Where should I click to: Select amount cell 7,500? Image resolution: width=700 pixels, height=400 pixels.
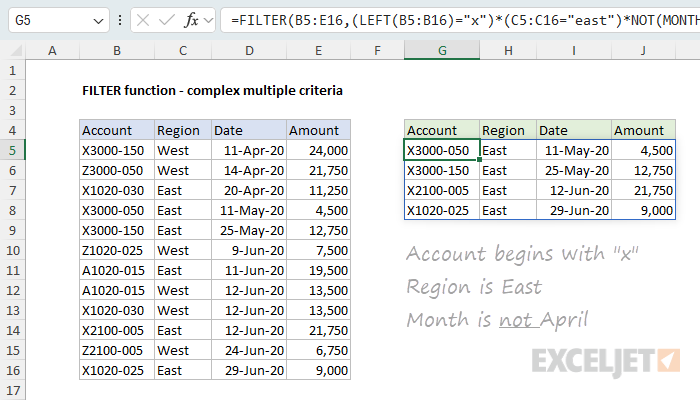318,250
